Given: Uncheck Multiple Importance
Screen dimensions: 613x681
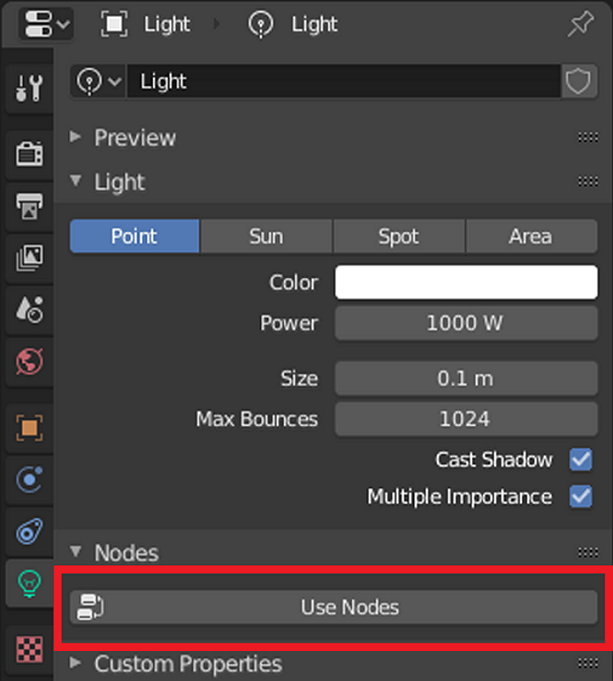Looking at the screenshot, I should click(581, 496).
